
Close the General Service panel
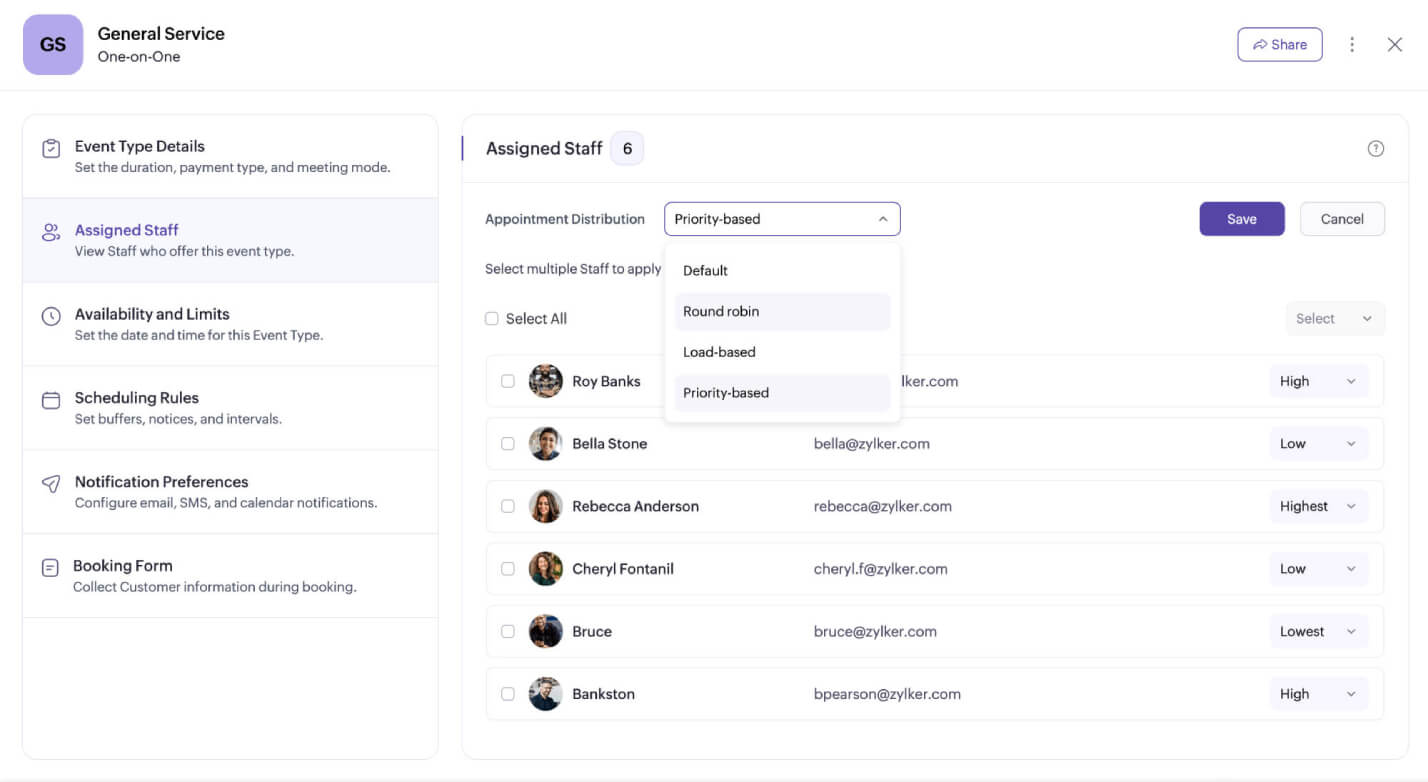1395,44
